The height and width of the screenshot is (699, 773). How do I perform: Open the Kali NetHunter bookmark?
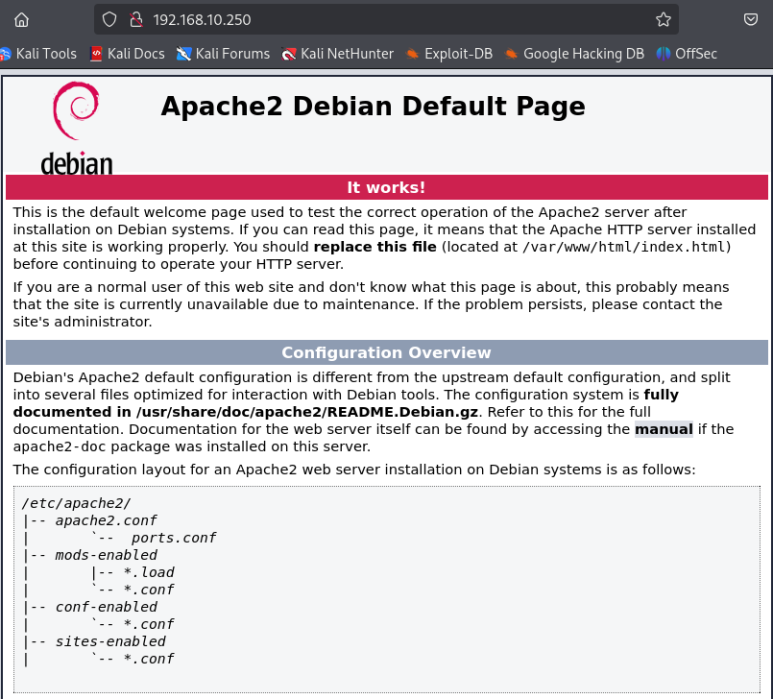point(338,53)
